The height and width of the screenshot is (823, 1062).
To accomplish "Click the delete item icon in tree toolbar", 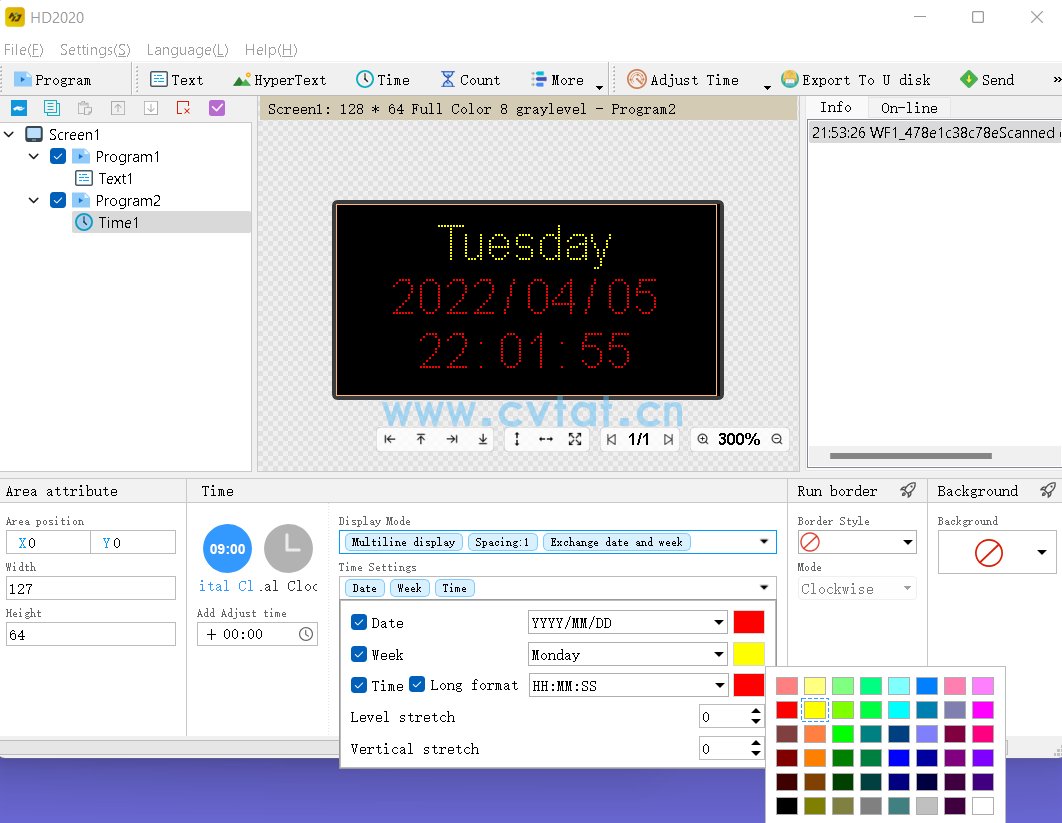I will click(x=184, y=108).
